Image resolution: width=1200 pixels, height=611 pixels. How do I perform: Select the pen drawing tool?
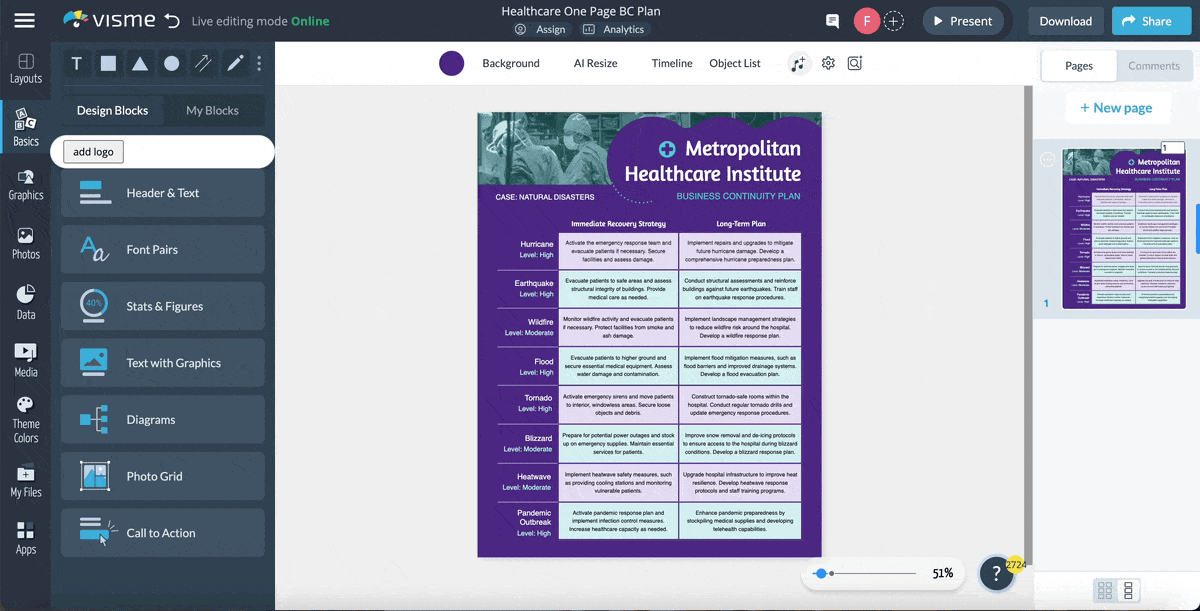pos(235,64)
